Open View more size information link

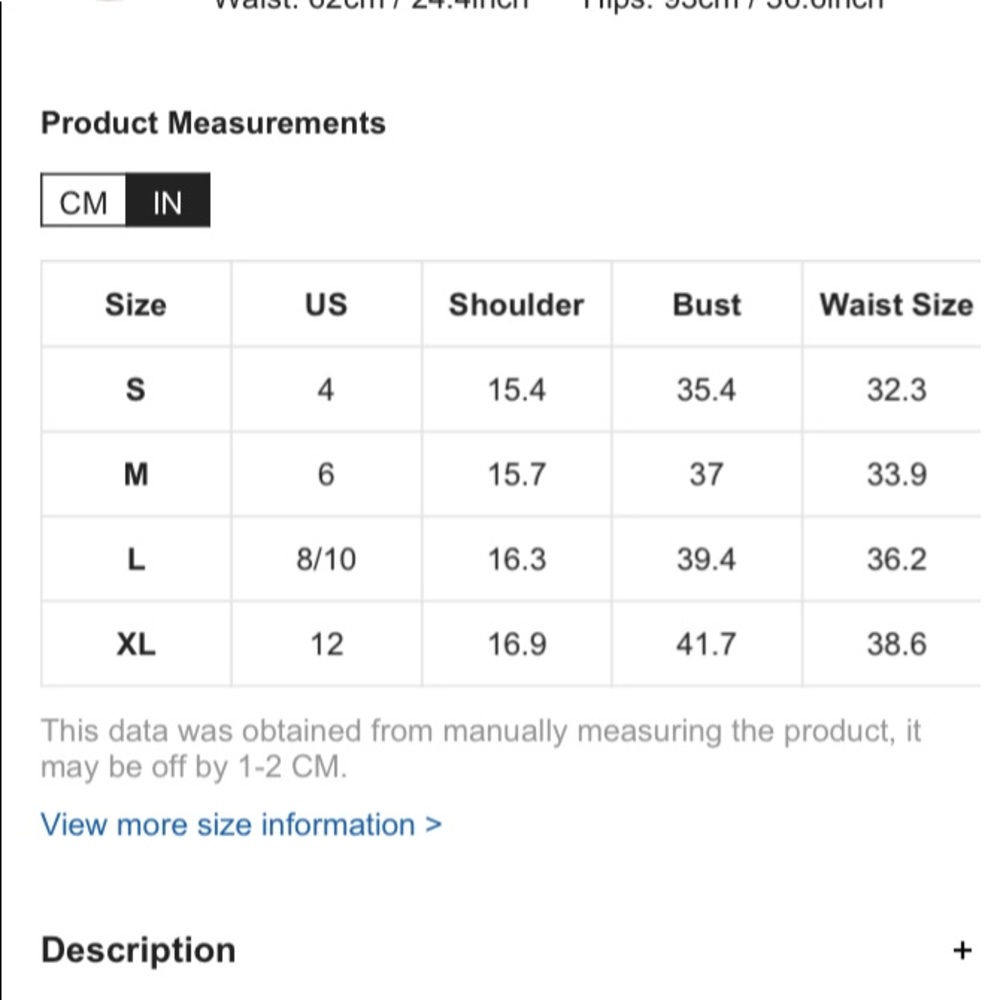241,825
